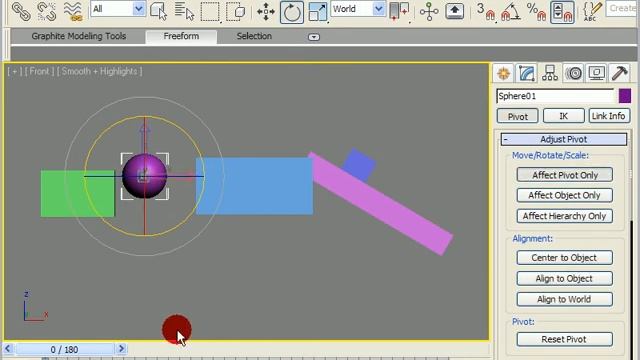This screenshot has height=360, width=640.
Task: Click the ribbon minimize dropdown button
Action: (x=313, y=37)
